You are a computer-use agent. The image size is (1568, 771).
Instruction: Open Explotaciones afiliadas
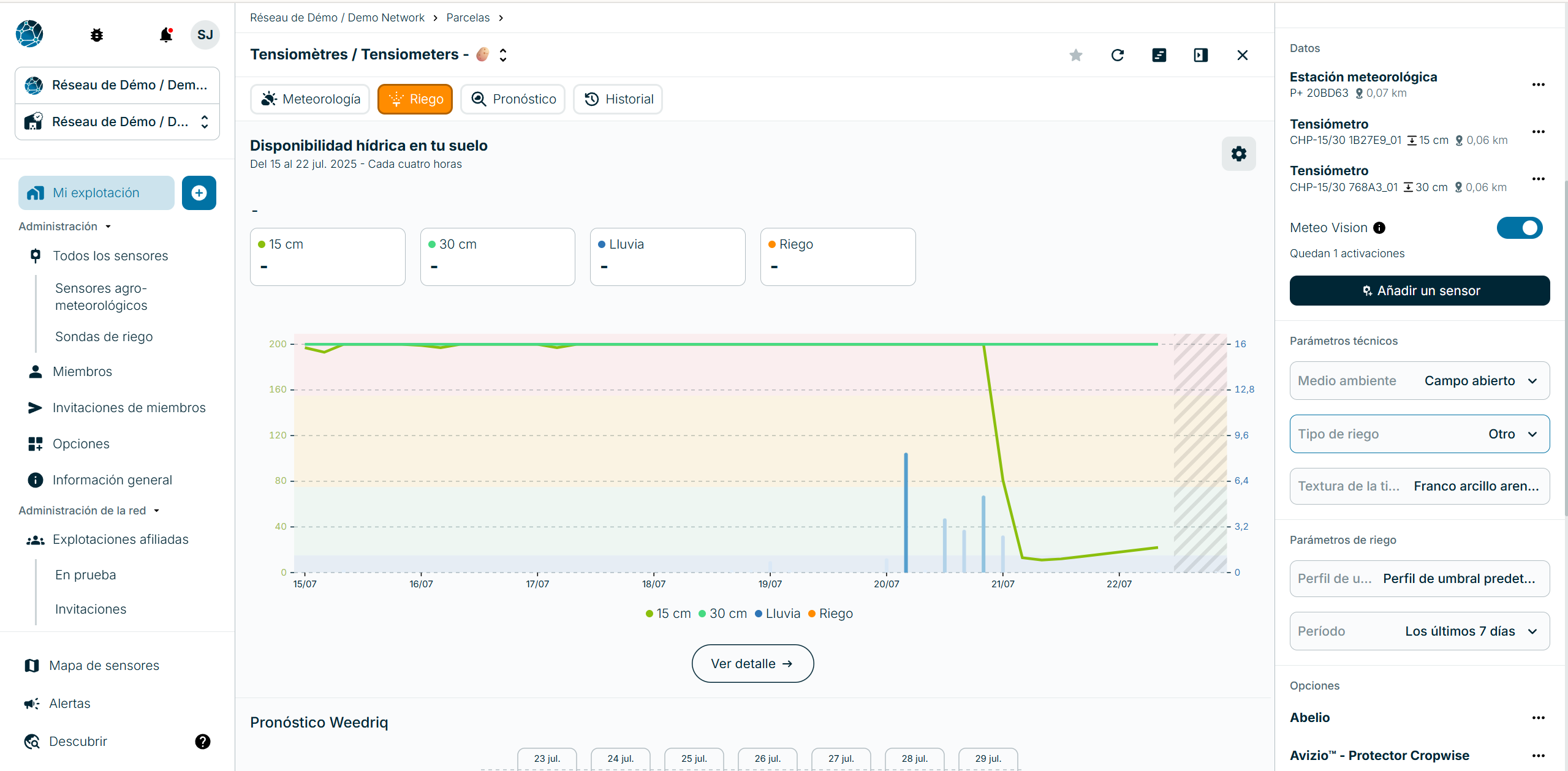point(120,540)
